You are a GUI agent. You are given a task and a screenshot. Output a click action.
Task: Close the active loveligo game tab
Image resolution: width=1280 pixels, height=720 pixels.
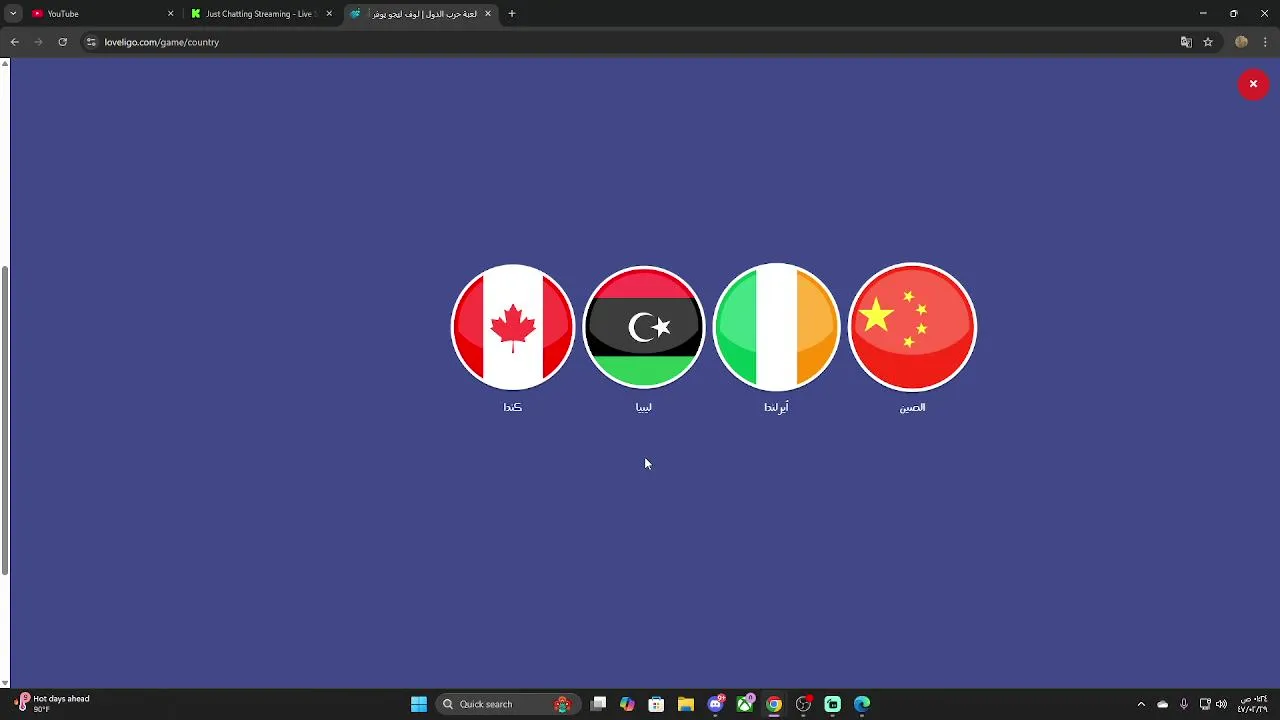pos(488,14)
